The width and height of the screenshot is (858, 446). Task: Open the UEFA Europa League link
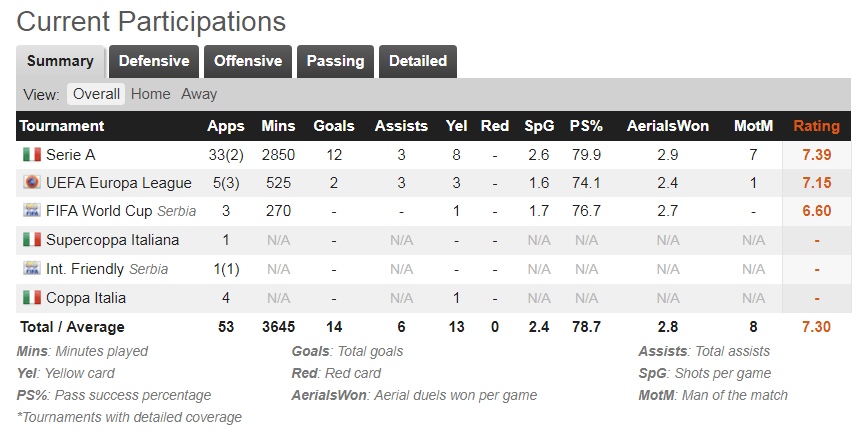pos(119,183)
